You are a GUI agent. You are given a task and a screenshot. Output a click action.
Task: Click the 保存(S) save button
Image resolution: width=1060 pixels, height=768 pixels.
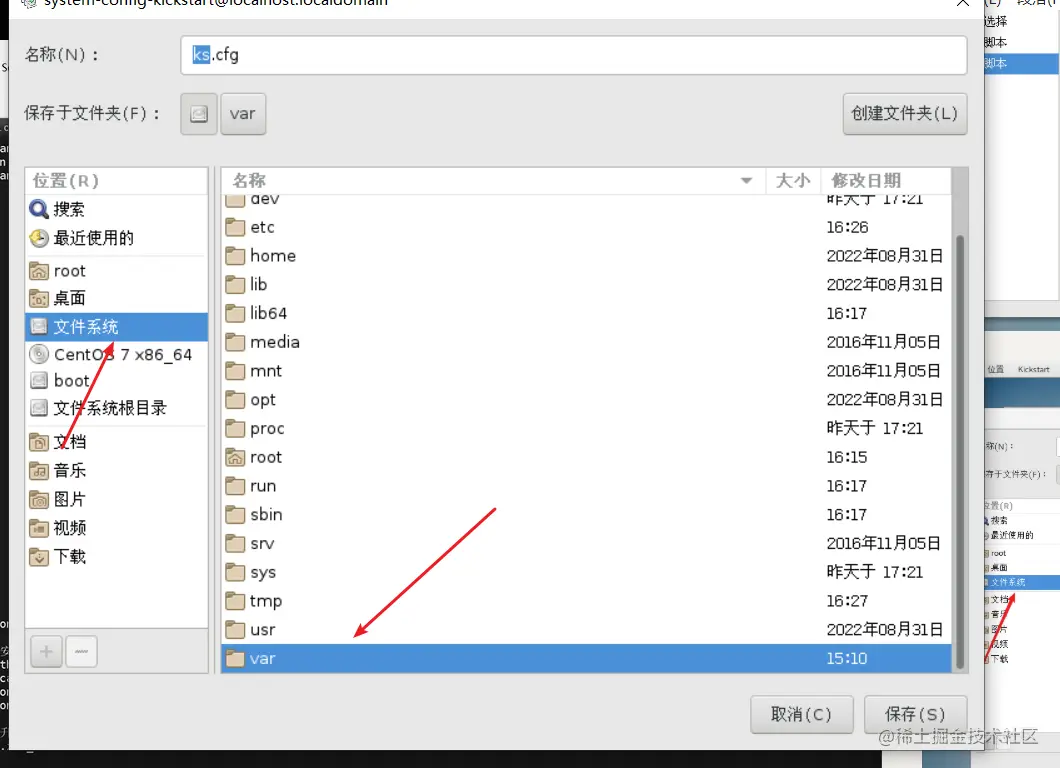914,714
